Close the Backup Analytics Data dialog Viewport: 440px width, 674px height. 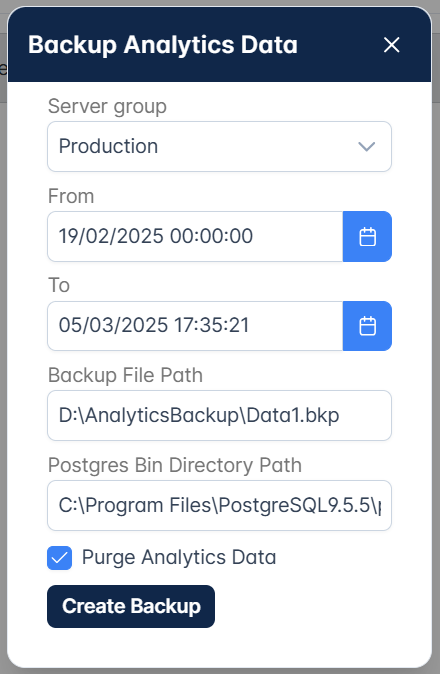coord(391,45)
